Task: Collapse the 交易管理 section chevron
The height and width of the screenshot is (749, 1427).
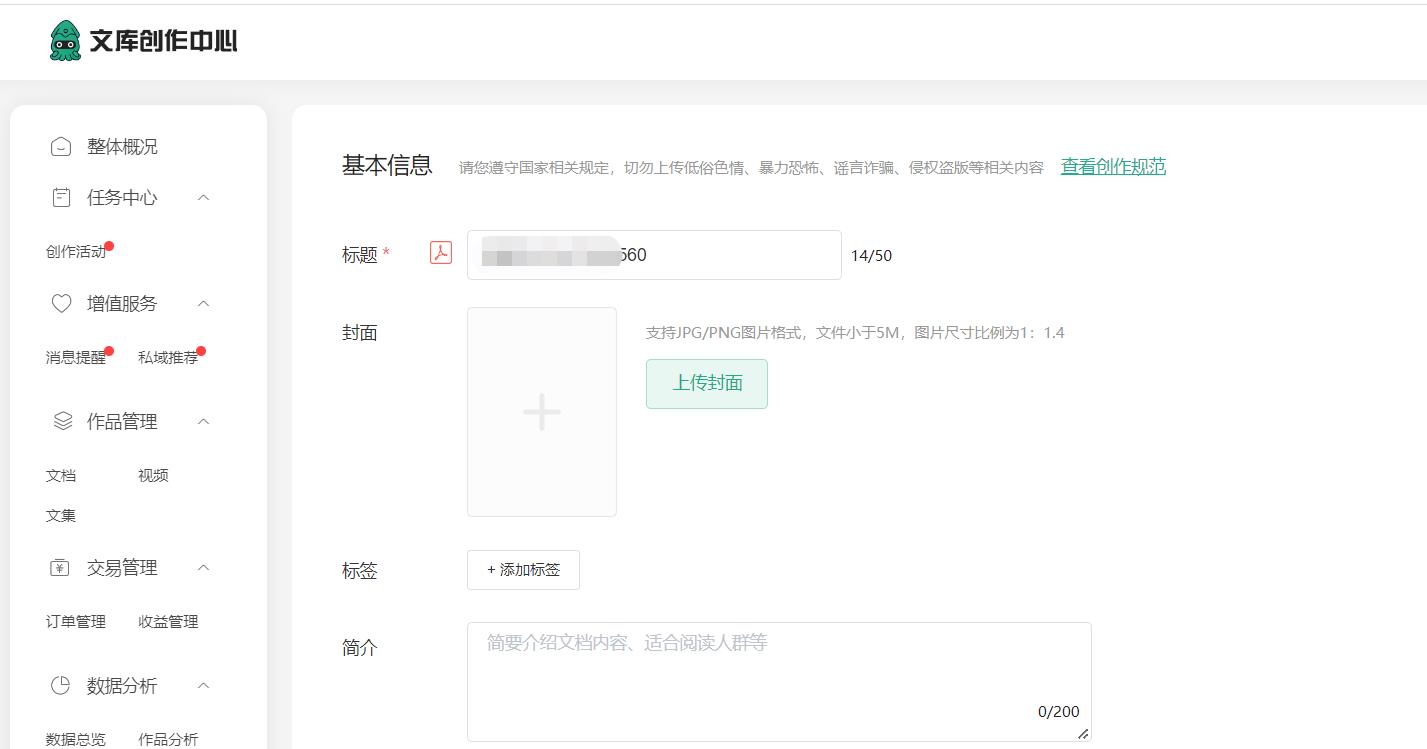Action: (204, 568)
